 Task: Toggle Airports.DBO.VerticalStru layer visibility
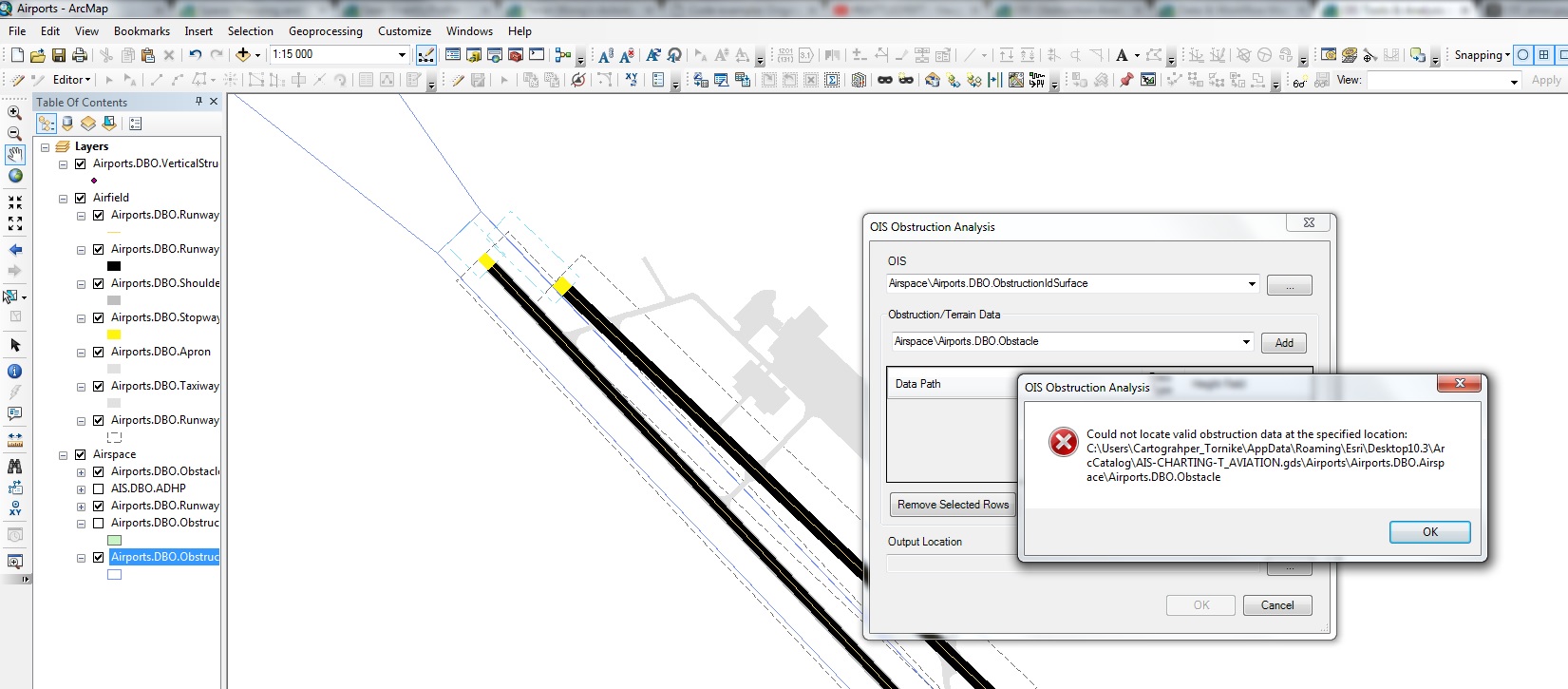81,163
